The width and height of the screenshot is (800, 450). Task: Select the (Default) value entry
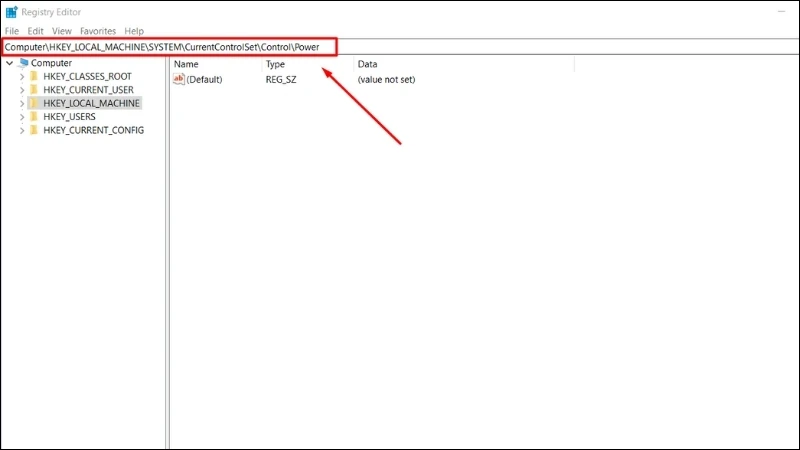click(204, 80)
